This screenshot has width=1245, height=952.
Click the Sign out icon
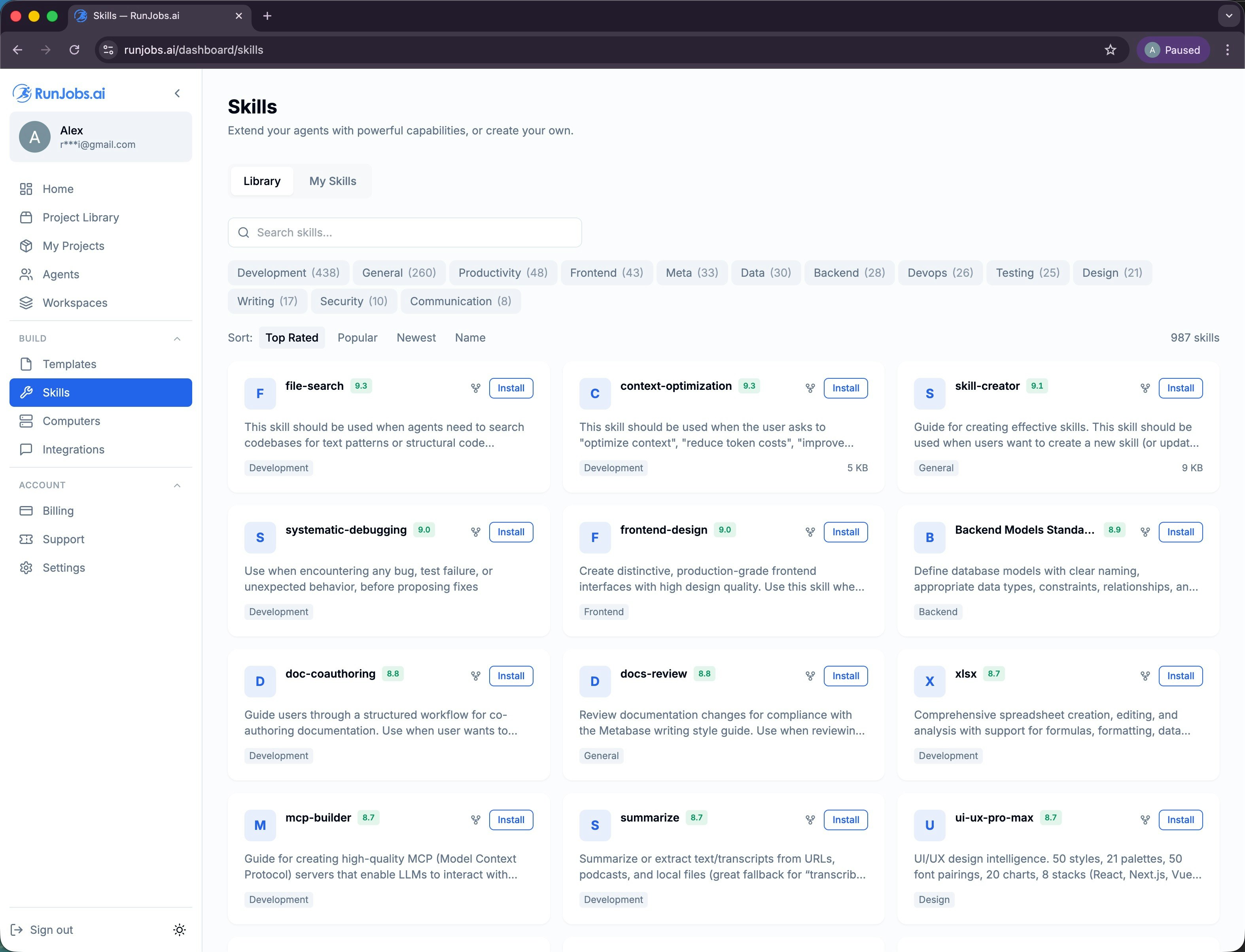(x=17, y=930)
